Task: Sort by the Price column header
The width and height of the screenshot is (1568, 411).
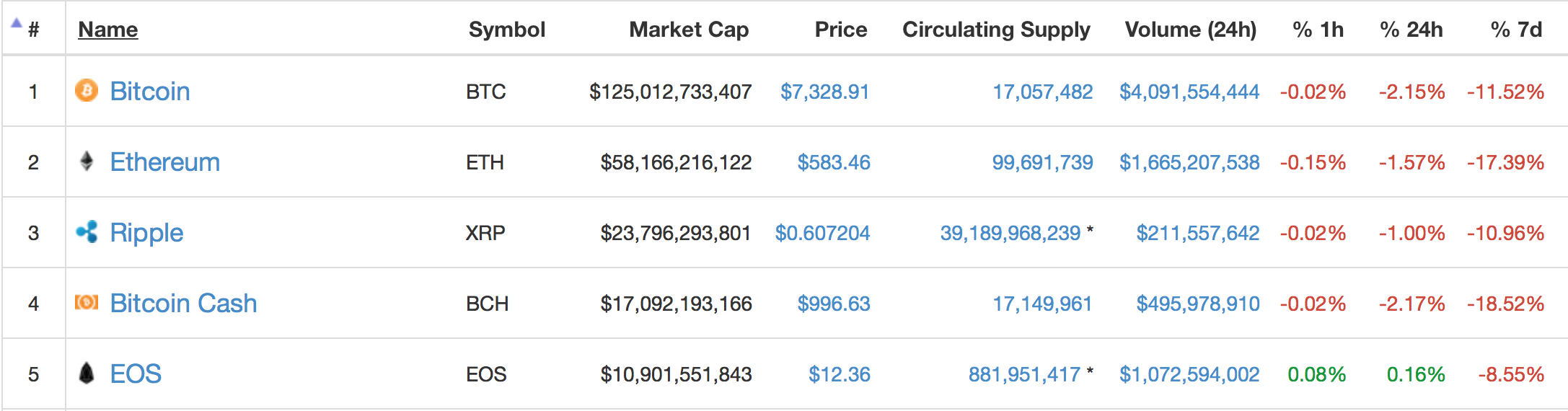Action: [x=840, y=30]
